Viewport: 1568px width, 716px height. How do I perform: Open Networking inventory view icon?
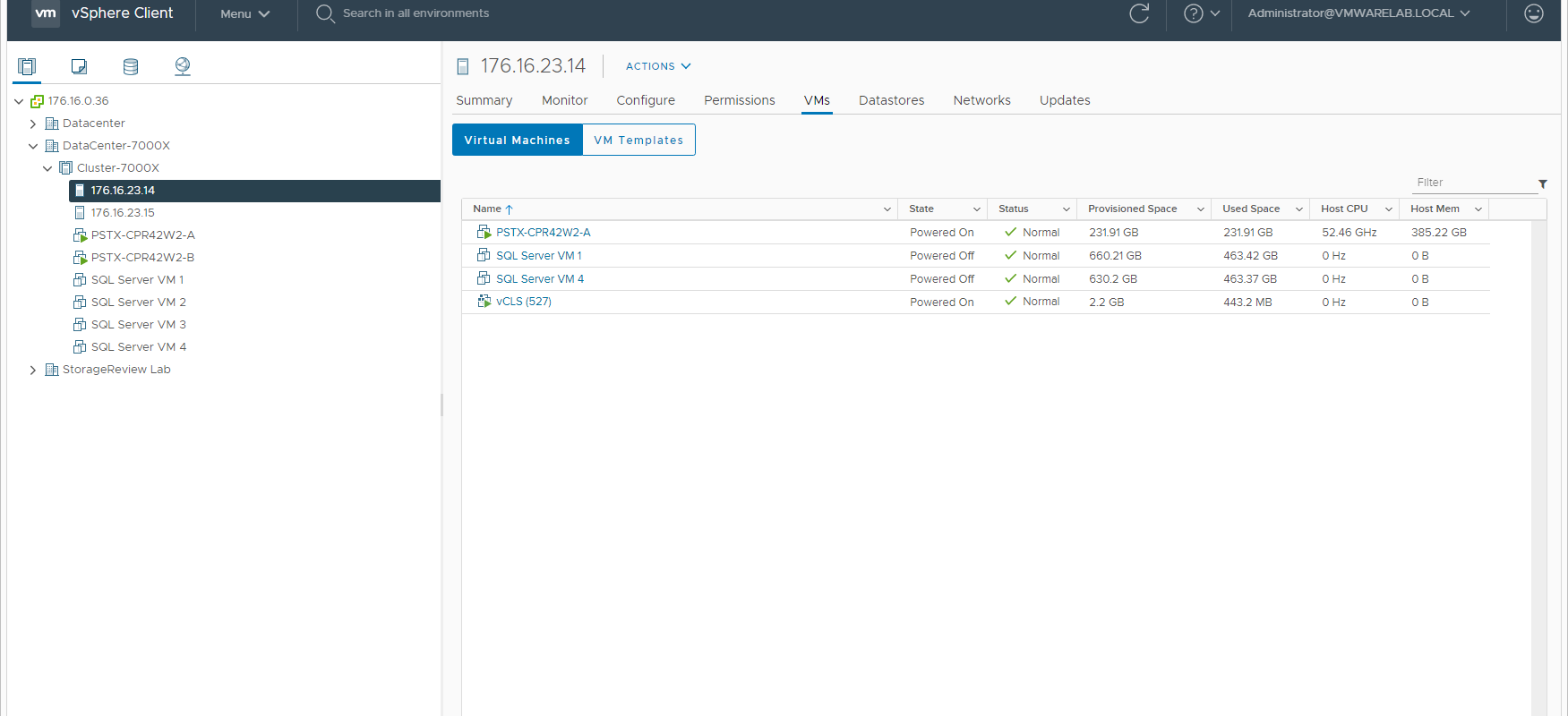pos(183,66)
